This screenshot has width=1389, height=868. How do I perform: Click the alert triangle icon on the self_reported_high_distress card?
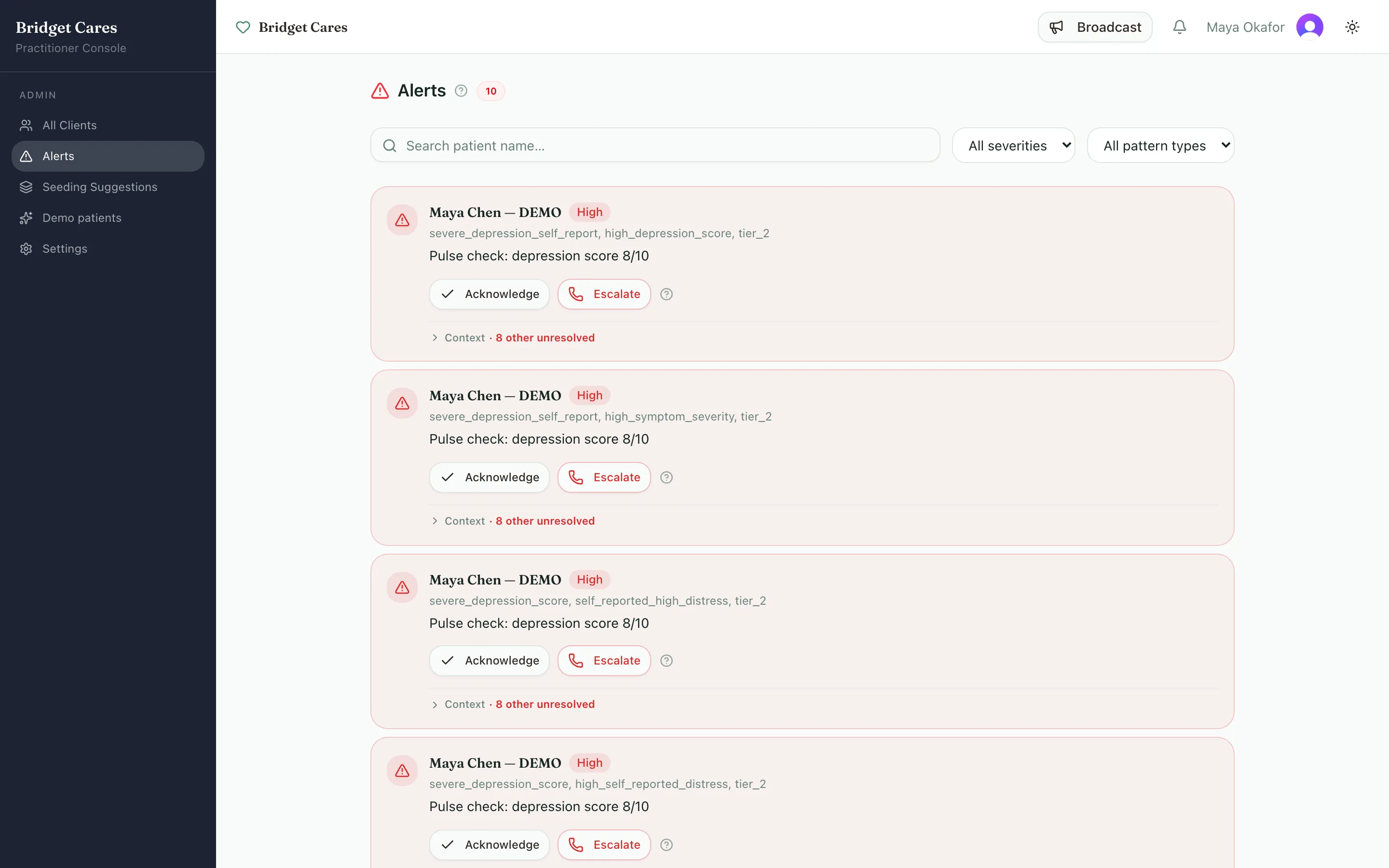[x=402, y=587]
